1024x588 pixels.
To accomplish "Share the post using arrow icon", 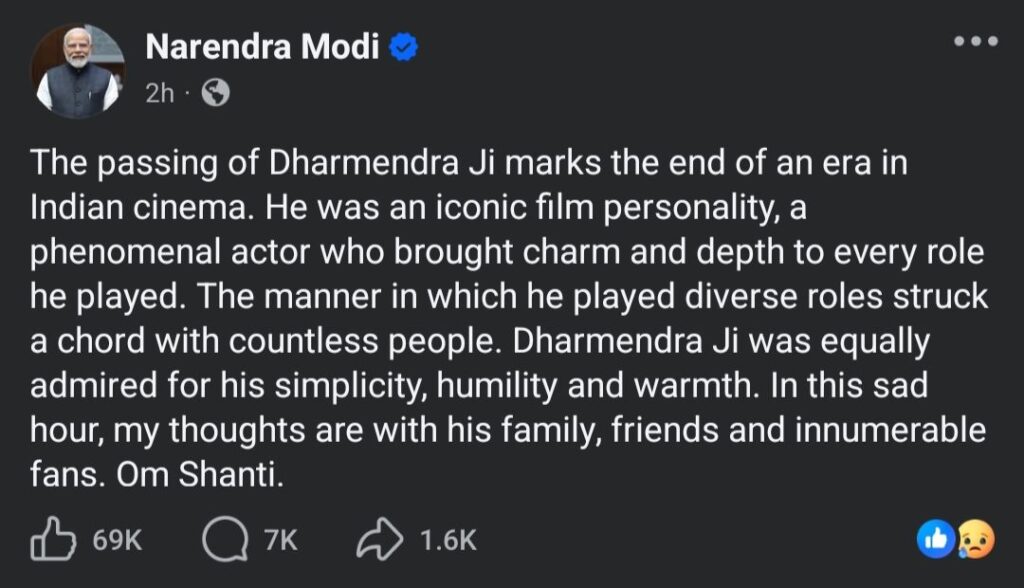I will (380, 541).
